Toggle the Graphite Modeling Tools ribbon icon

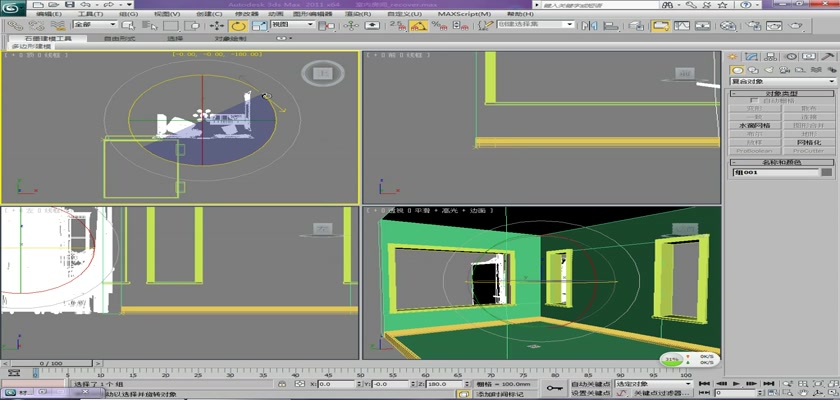click(661, 25)
